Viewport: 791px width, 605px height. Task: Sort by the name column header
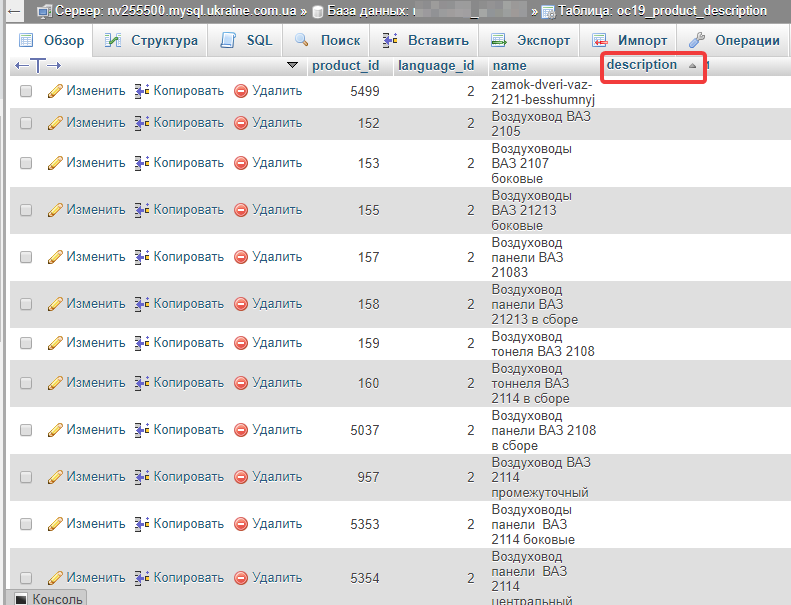click(x=510, y=66)
